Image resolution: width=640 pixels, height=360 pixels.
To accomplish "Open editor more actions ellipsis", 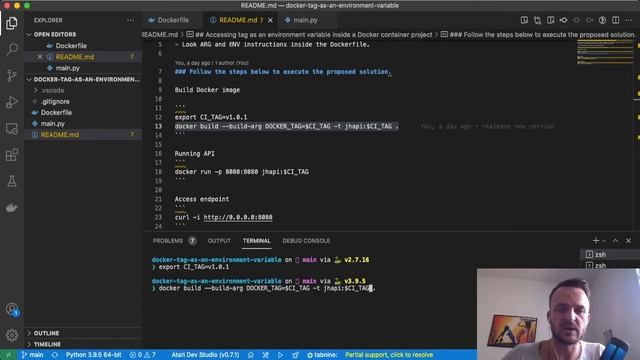I will 629,20.
